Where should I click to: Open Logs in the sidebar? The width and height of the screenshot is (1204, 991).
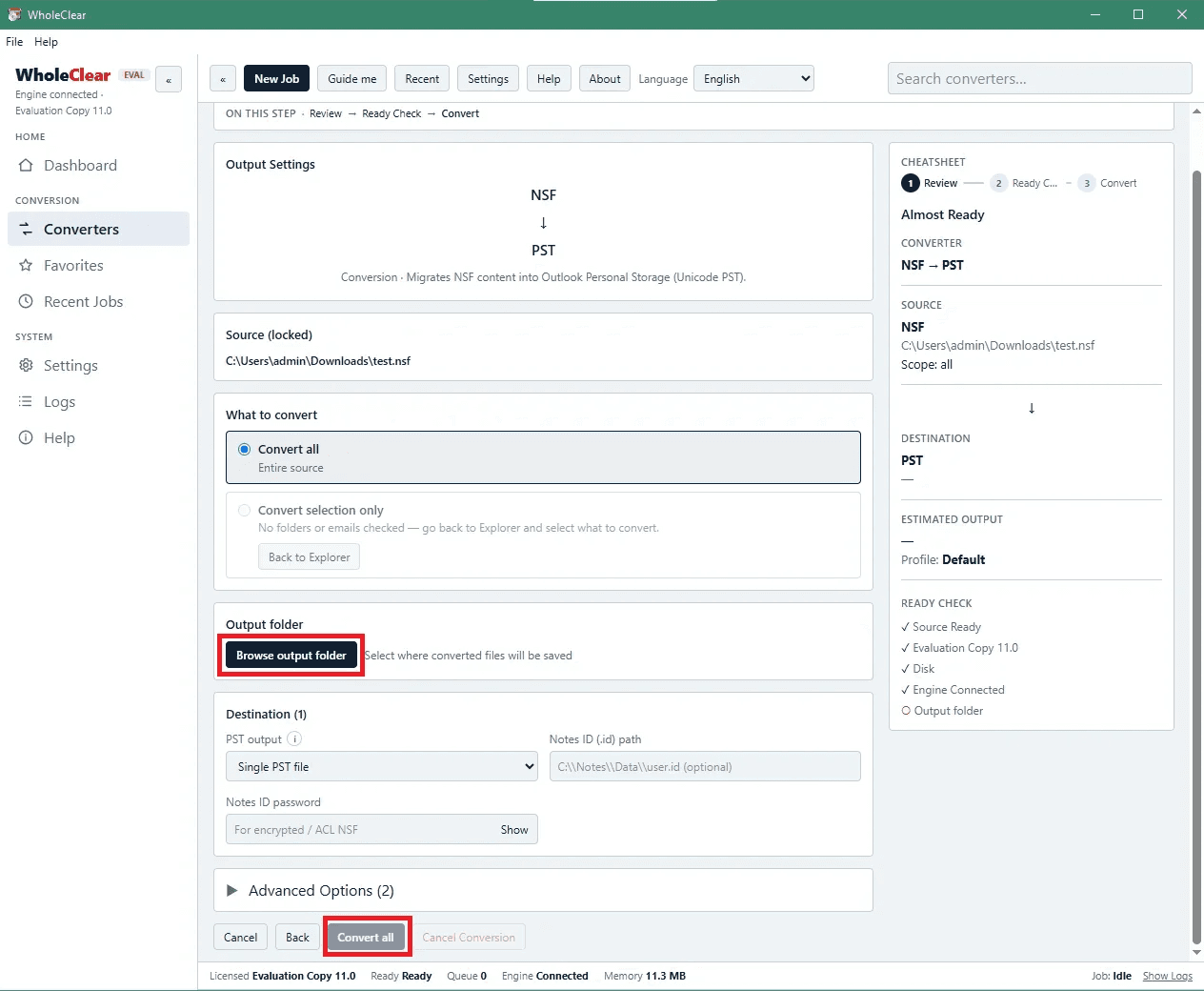click(x=98, y=402)
